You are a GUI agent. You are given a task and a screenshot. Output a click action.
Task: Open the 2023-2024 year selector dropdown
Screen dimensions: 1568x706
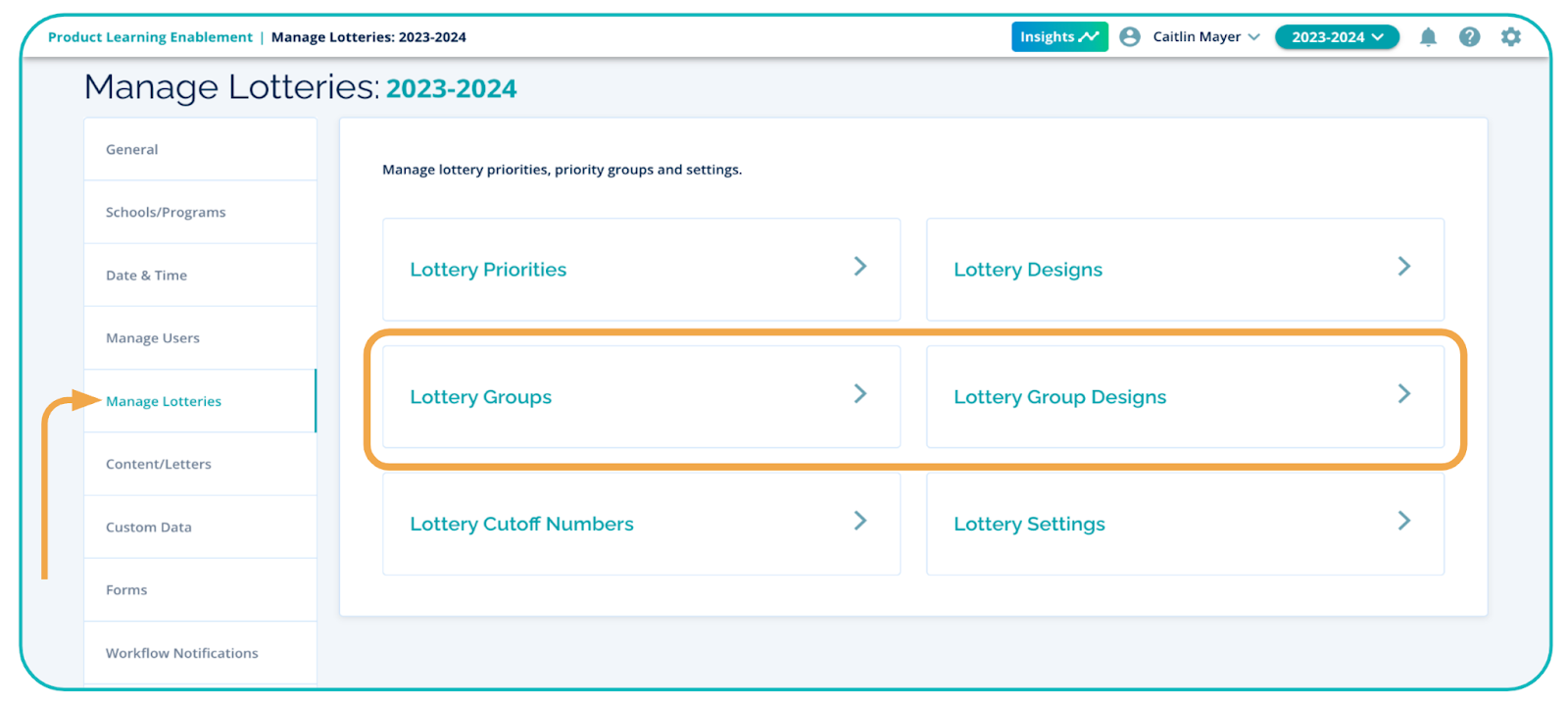click(1337, 37)
